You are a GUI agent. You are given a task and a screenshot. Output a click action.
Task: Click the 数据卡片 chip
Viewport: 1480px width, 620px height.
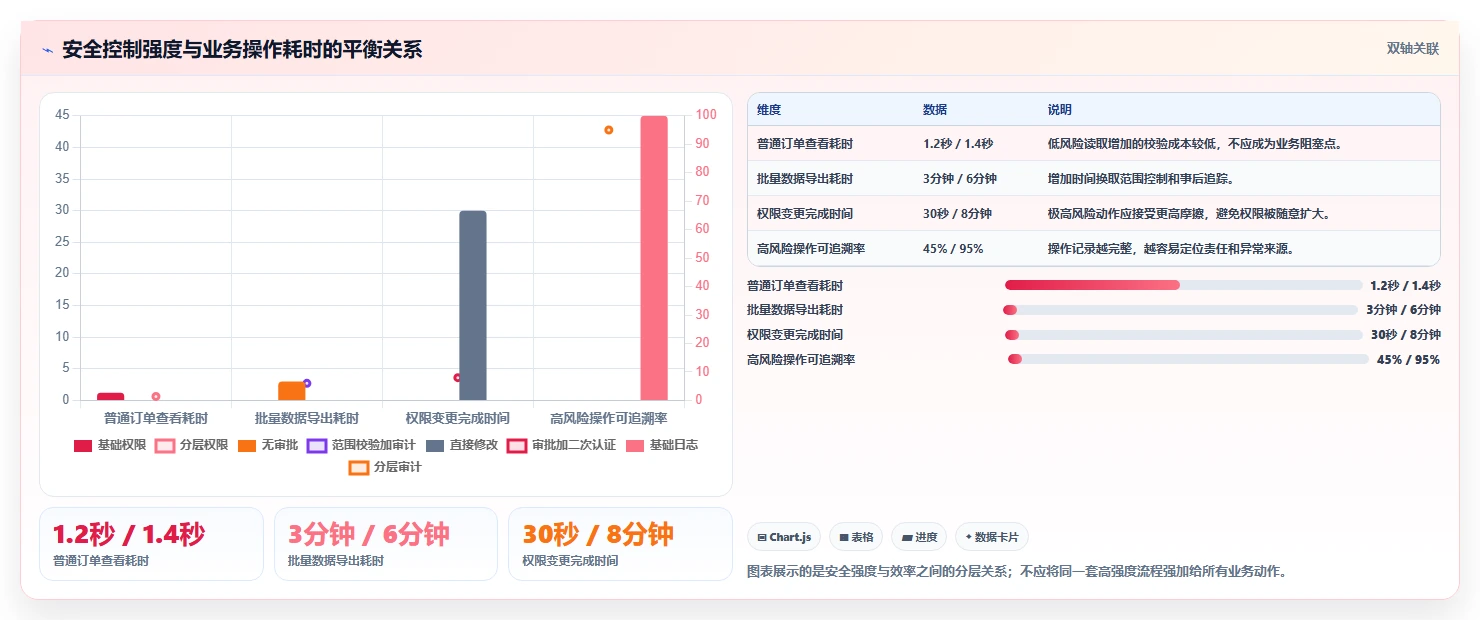pos(992,537)
